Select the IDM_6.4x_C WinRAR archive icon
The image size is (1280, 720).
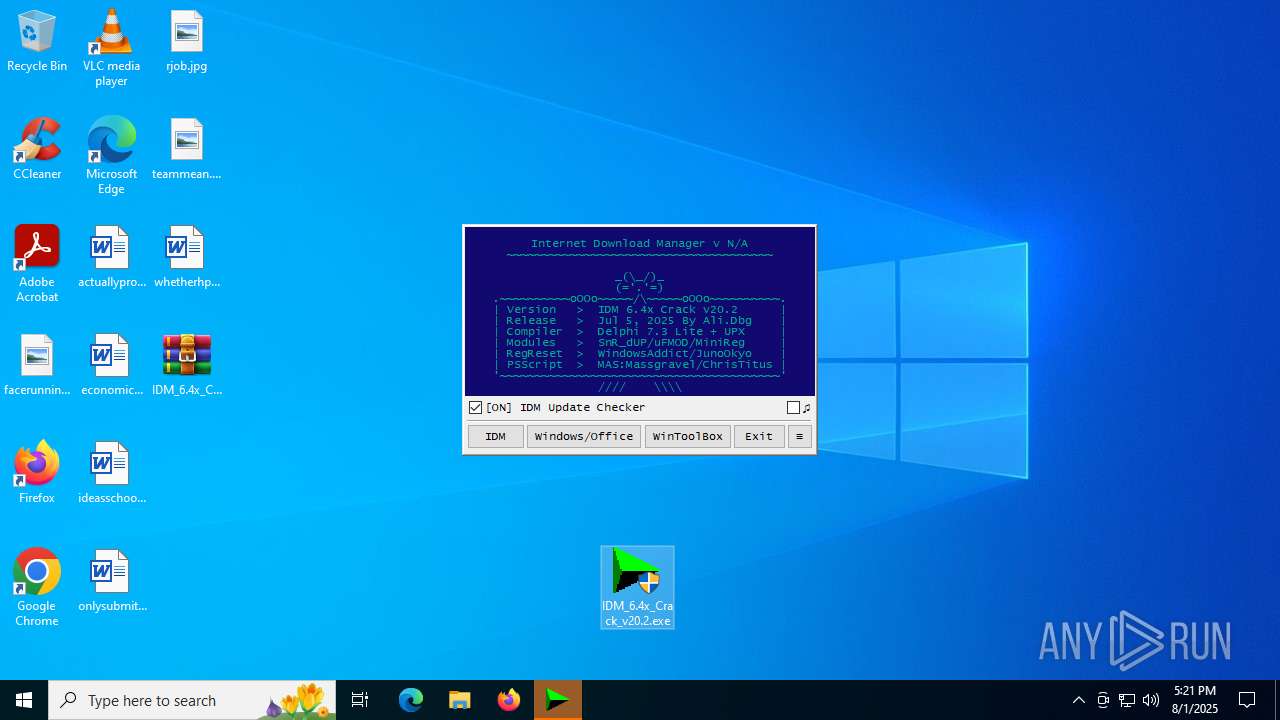pos(187,366)
